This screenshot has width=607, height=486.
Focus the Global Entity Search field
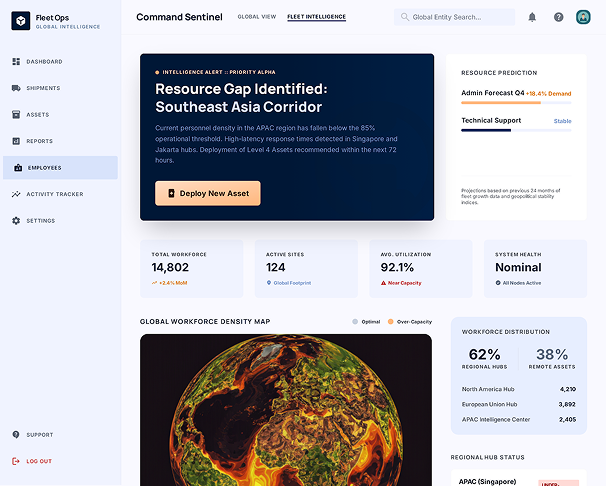pos(454,17)
